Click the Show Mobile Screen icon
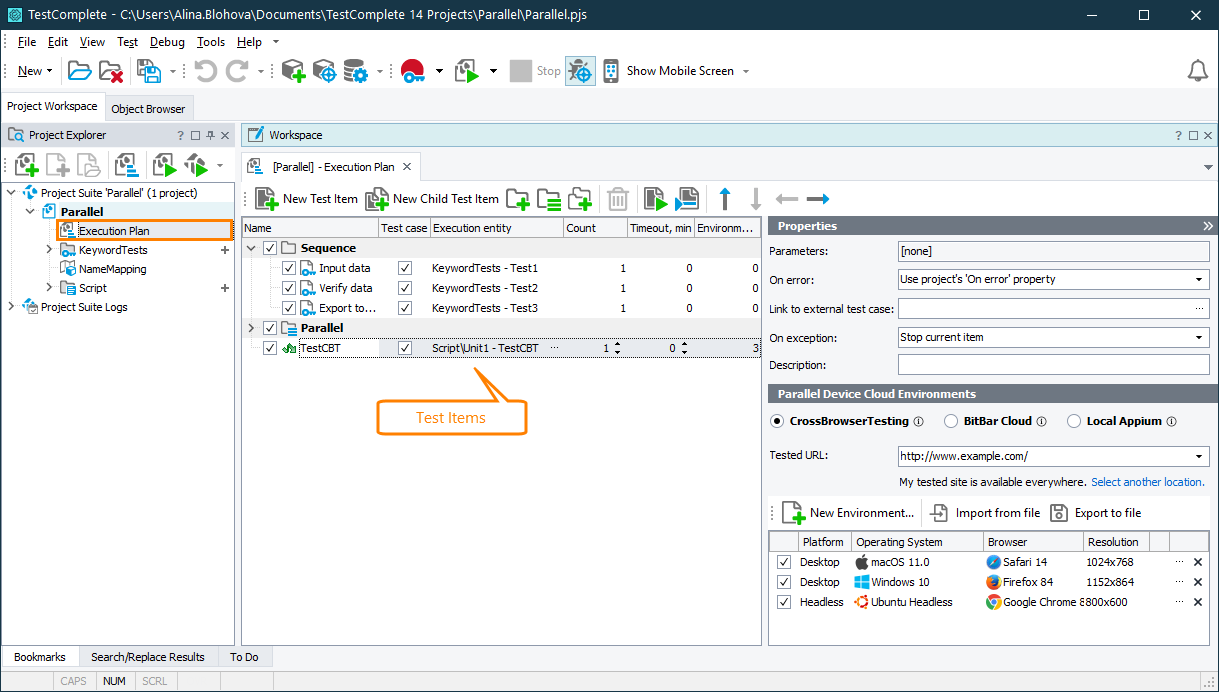Screen dimensions: 1219x692 tap(610, 71)
